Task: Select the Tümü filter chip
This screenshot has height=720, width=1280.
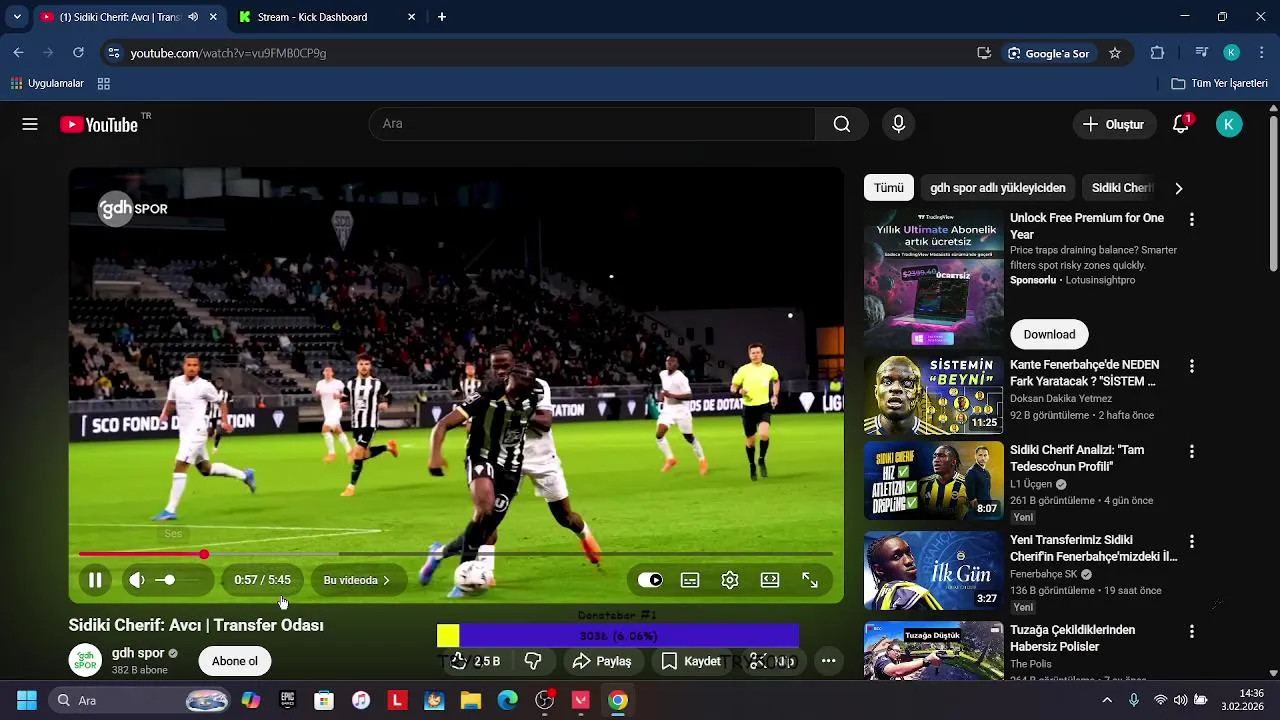Action: 888,188
